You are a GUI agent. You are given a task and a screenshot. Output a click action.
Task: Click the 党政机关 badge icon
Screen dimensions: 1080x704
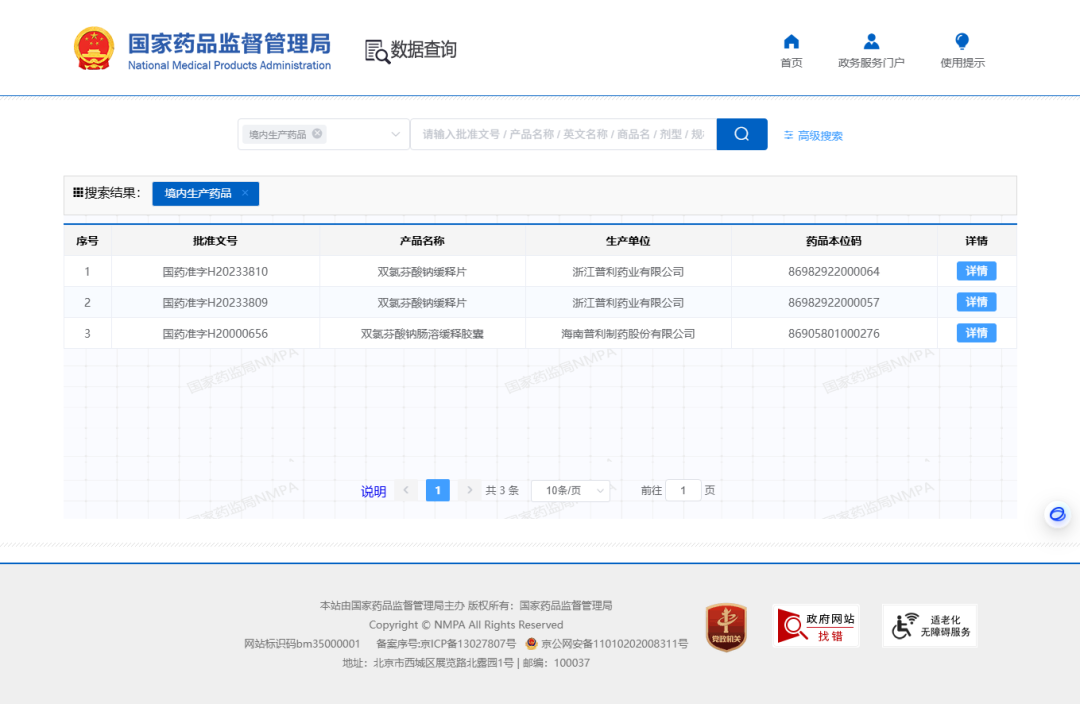726,627
